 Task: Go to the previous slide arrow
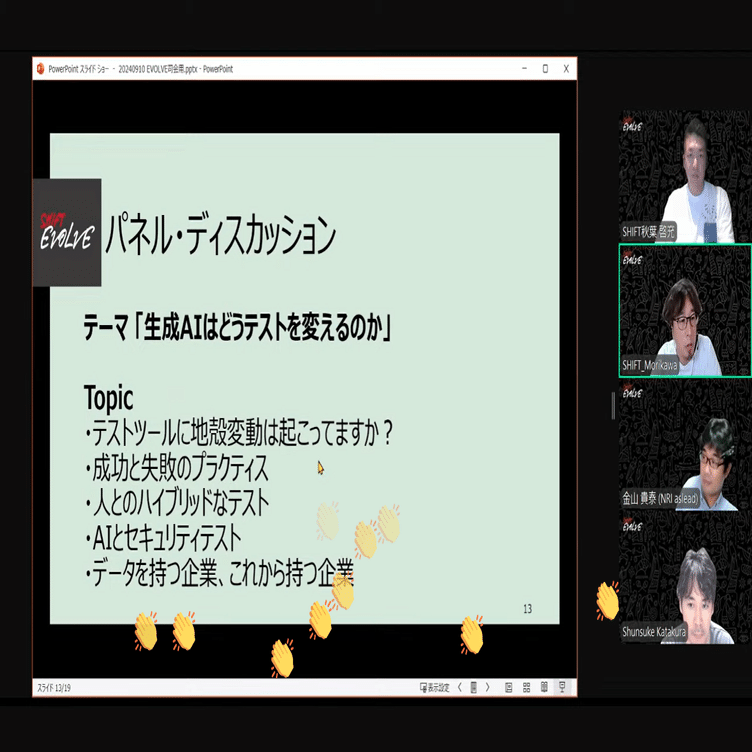(x=459, y=687)
